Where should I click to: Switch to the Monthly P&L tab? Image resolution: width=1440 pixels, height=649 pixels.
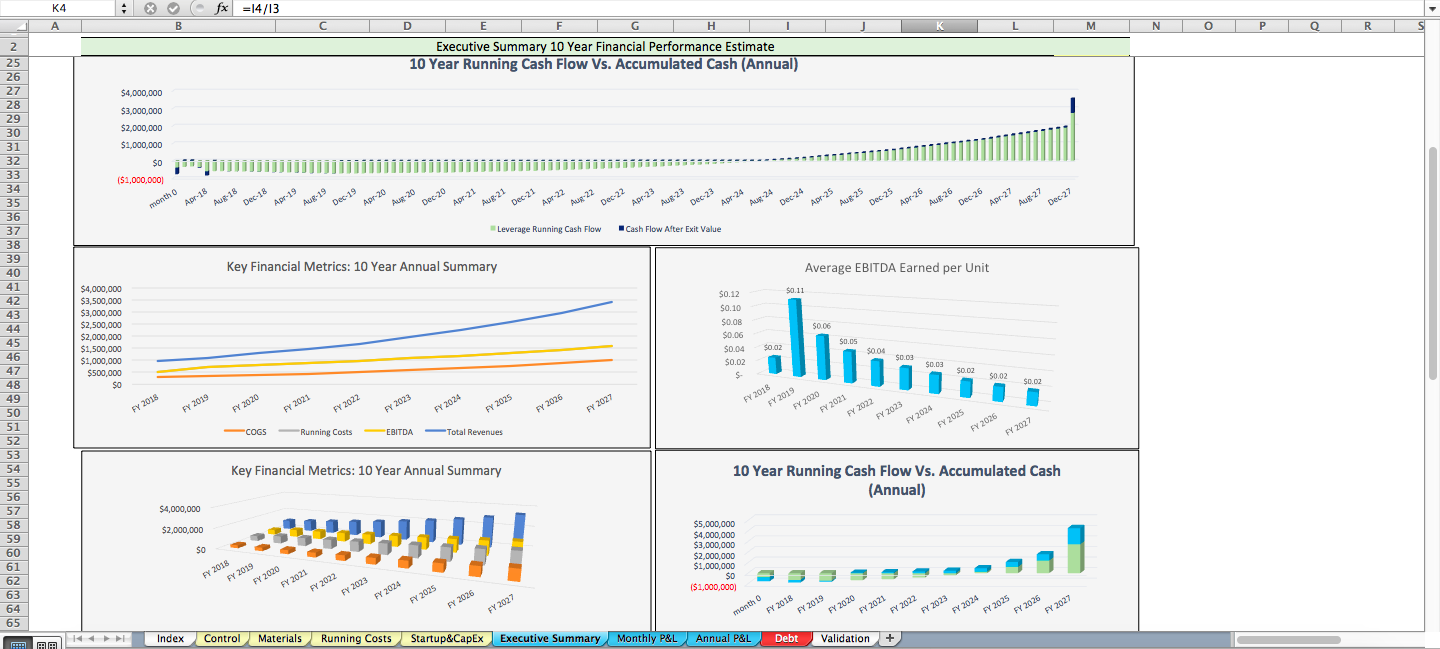[646, 637]
